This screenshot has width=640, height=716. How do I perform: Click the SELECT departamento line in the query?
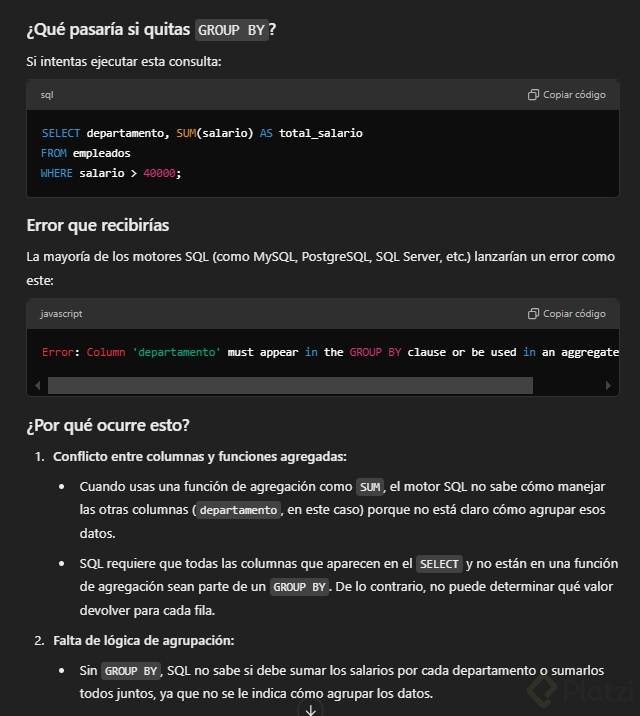(201, 133)
